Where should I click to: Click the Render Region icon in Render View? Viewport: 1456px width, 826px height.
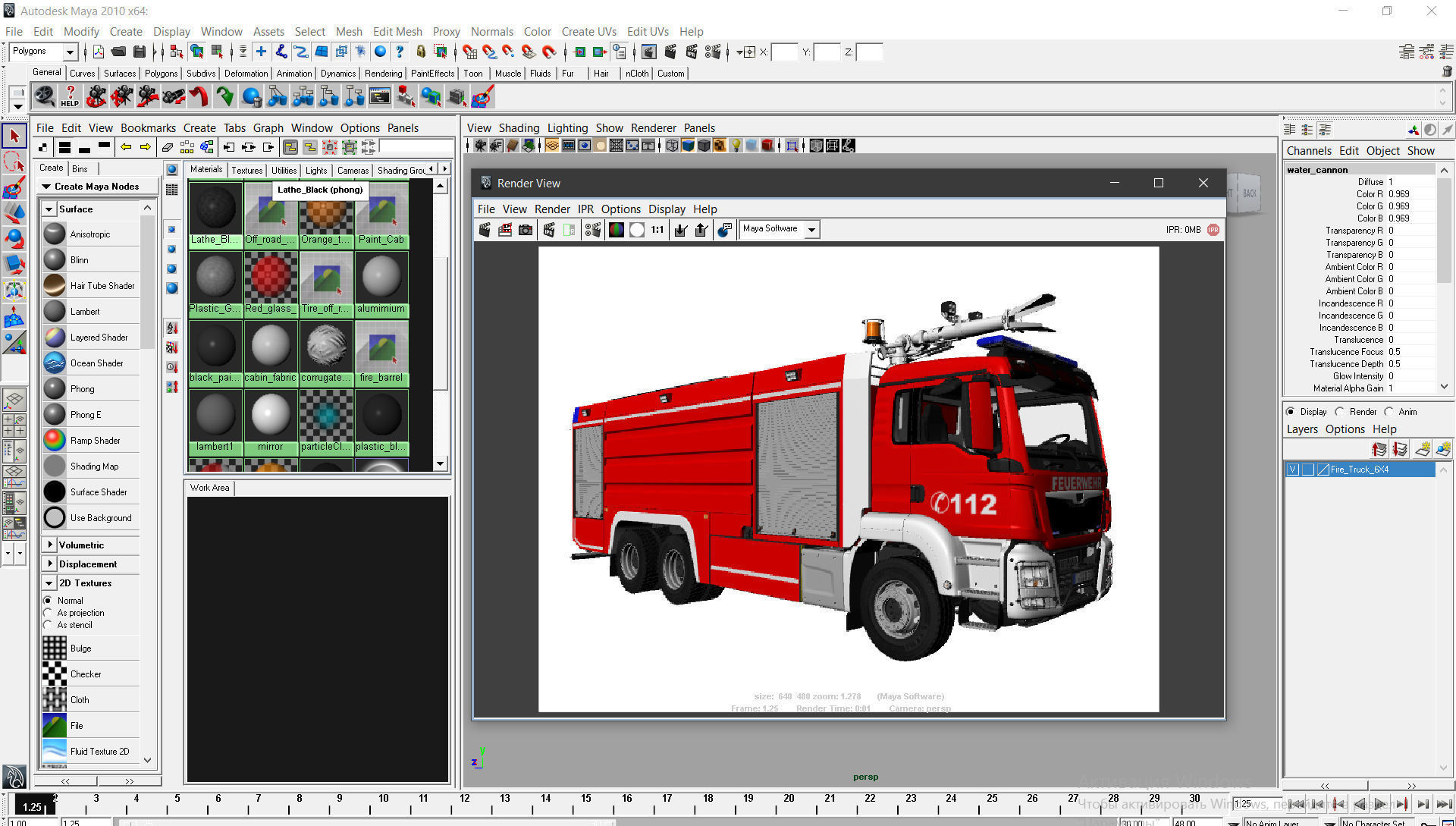[x=505, y=230]
